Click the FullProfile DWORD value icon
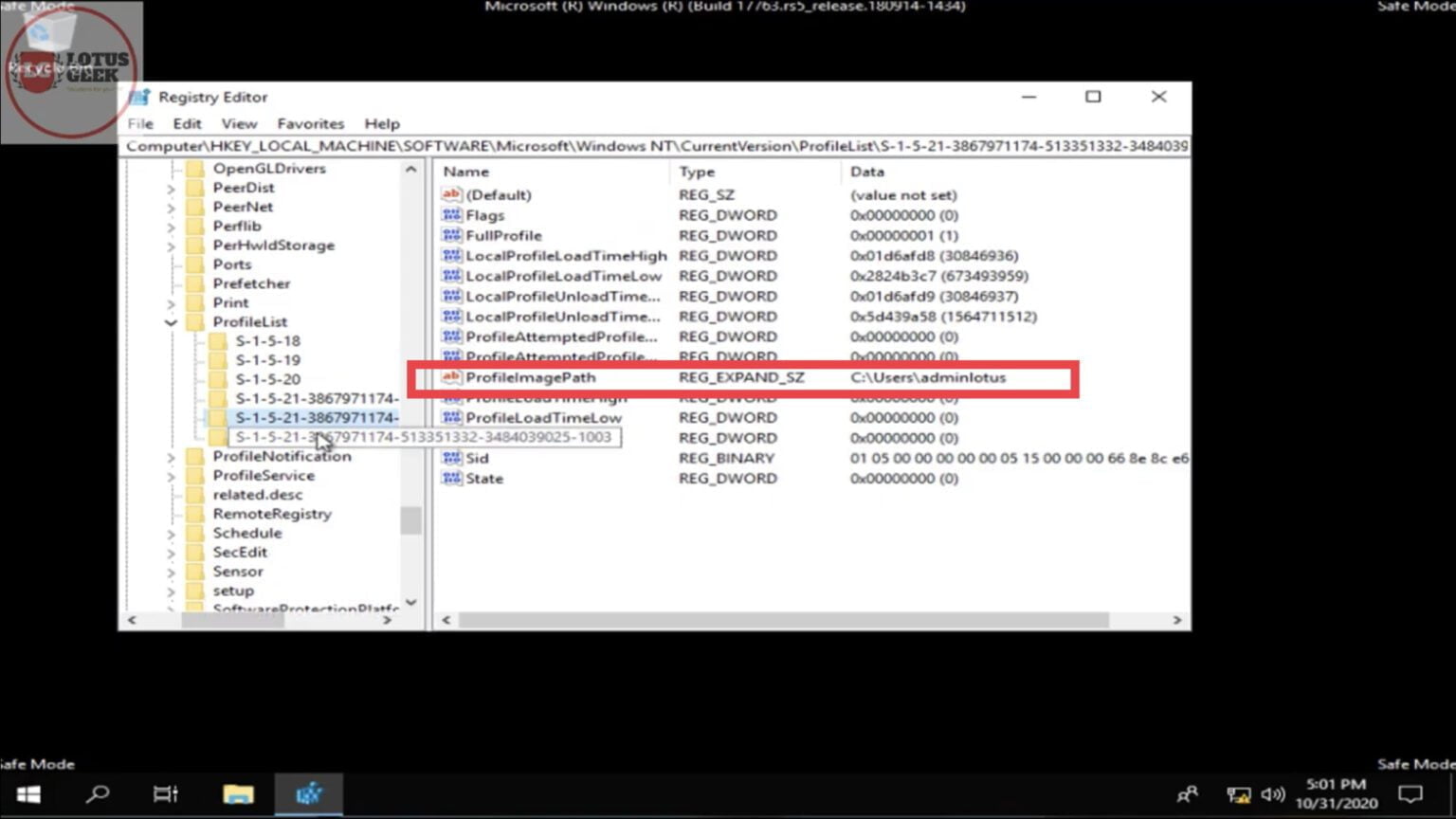1456x819 pixels. (451, 235)
